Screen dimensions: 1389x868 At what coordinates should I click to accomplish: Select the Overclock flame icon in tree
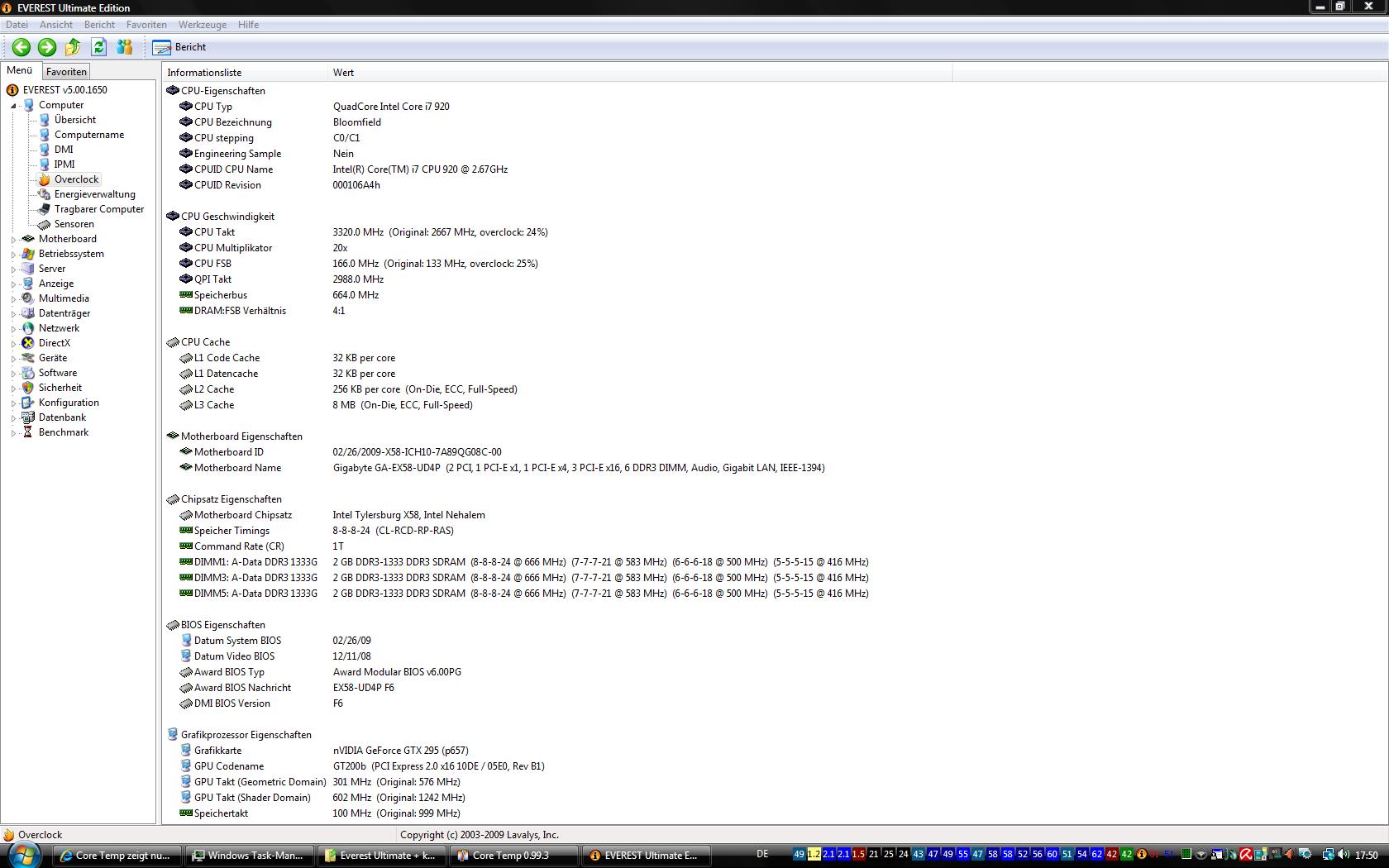44,179
